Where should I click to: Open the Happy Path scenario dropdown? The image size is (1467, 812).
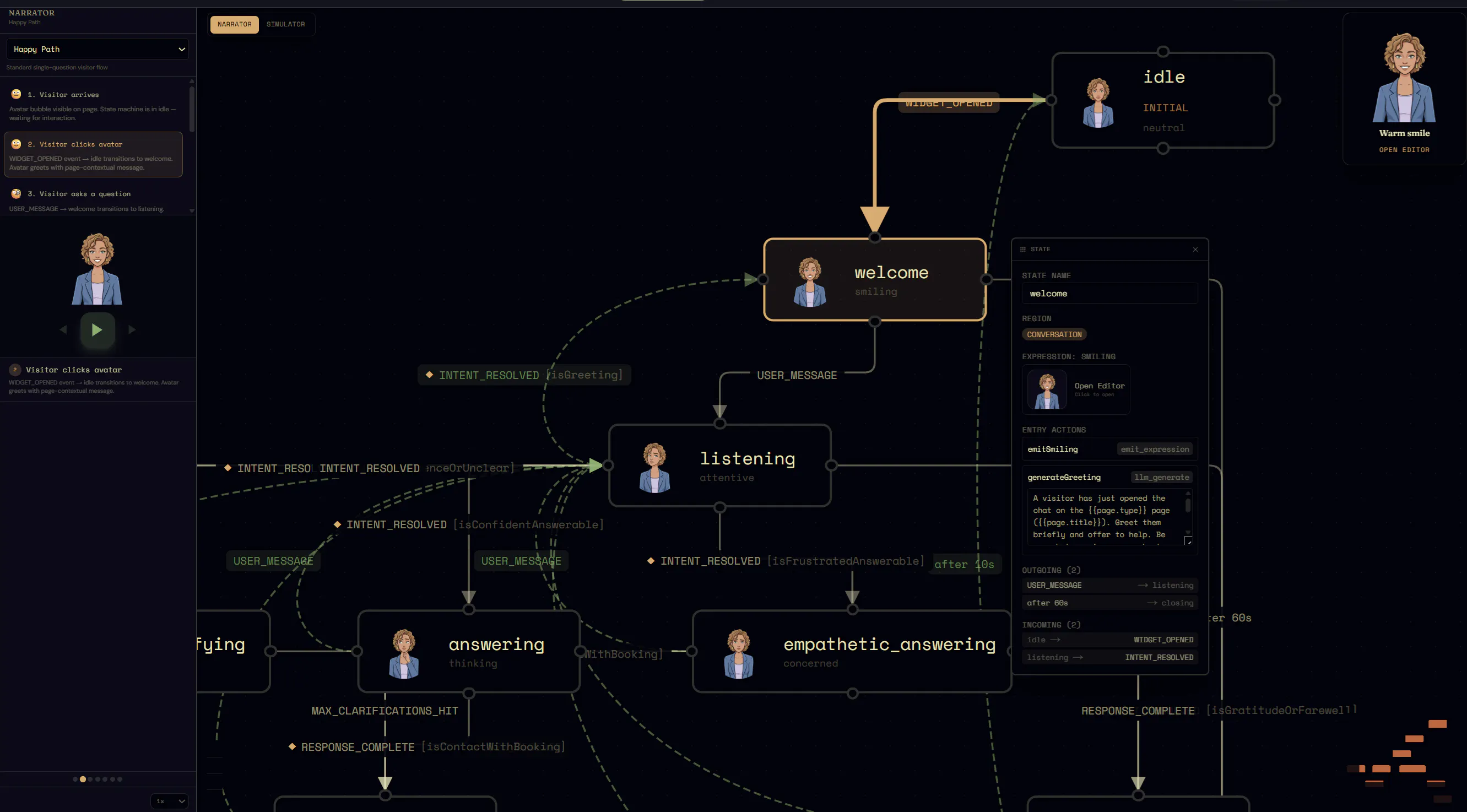click(98, 49)
